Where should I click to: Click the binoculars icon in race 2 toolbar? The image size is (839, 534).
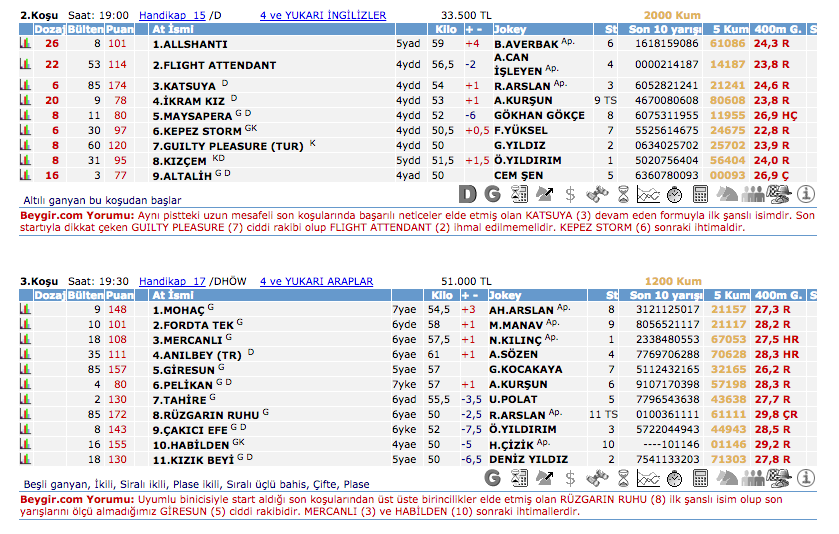point(597,194)
